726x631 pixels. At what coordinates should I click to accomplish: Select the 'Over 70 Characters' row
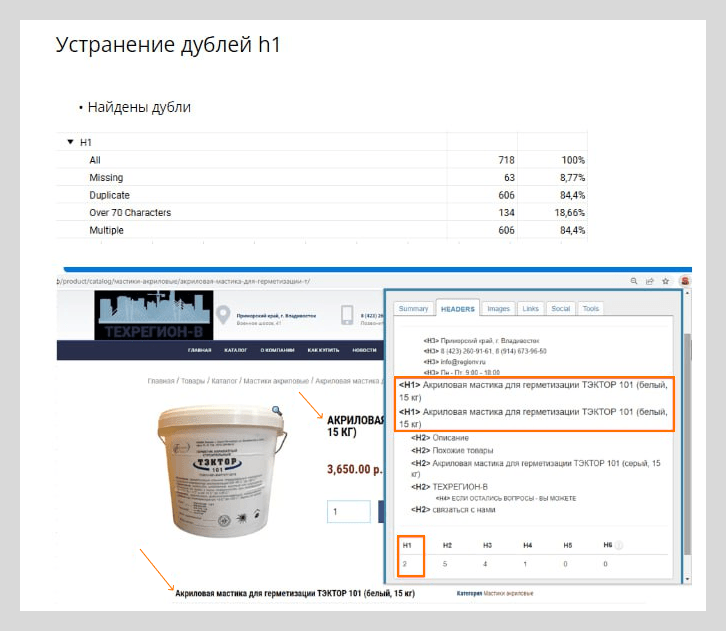pyautogui.click(x=322, y=212)
